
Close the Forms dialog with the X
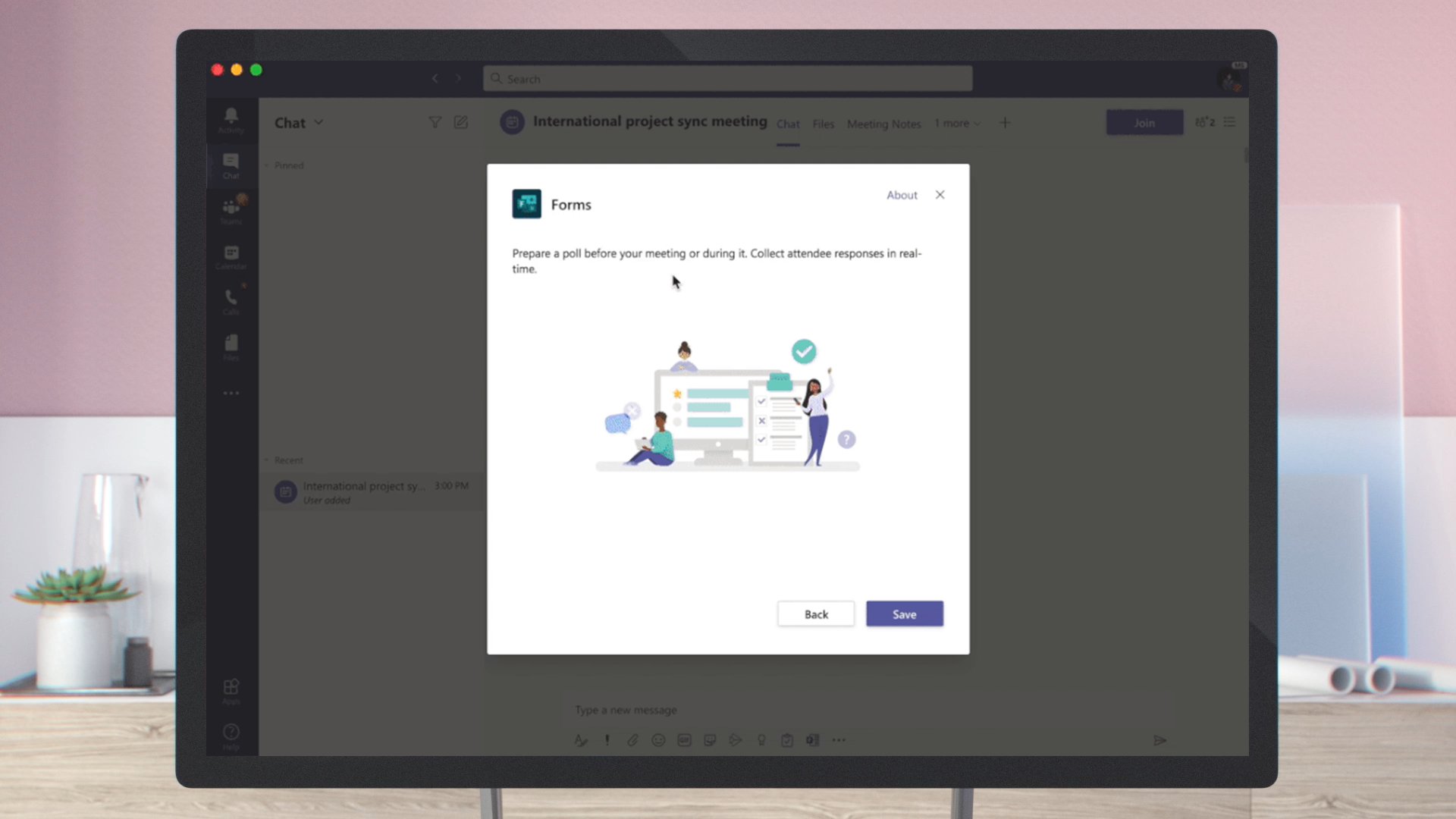click(x=940, y=195)
